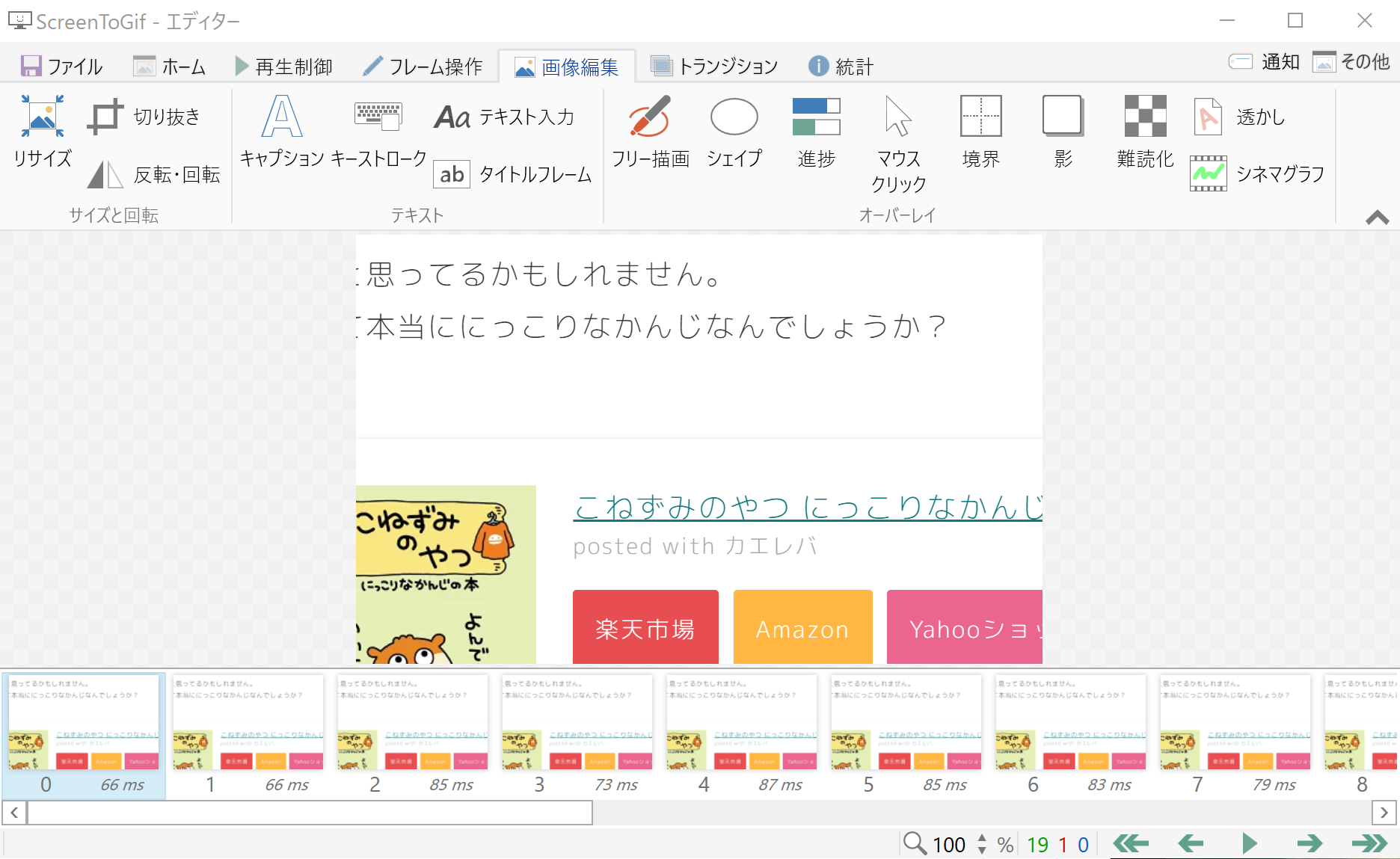Screen dimensions: 1400x859
Task: Open the マウスクリック mouse clicks overlay
Action: [x=898, y=144]
